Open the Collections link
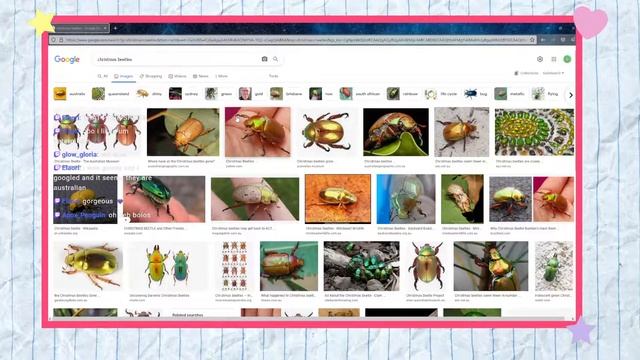 527,73
